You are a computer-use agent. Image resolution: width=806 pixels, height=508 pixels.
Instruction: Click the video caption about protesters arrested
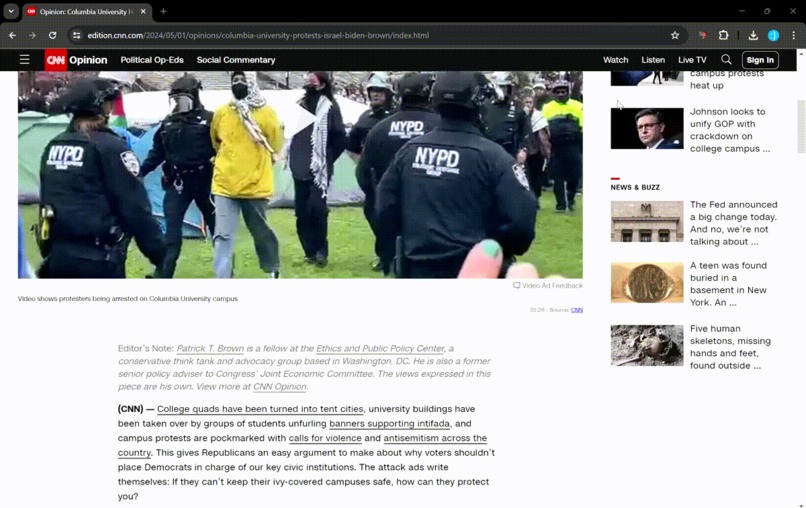click(x=127, y=299)
